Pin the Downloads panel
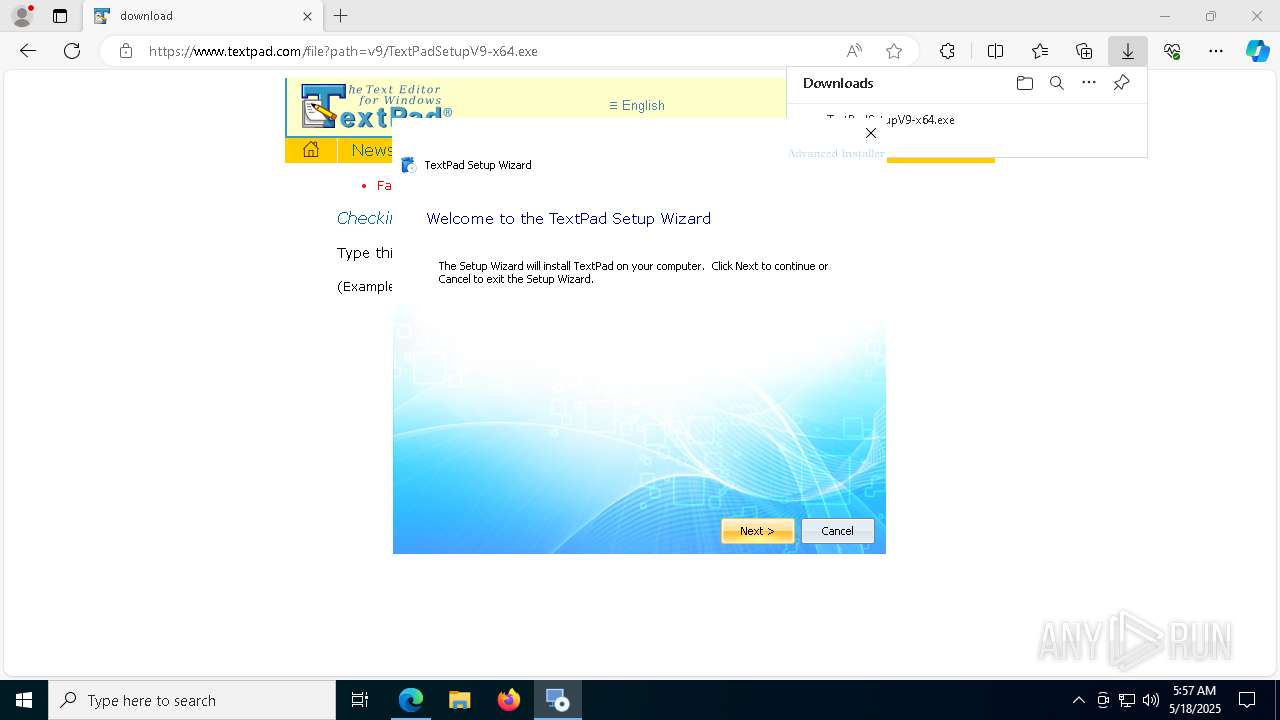The height and width of the screenshot is (720, 1280). (1121, 83)
